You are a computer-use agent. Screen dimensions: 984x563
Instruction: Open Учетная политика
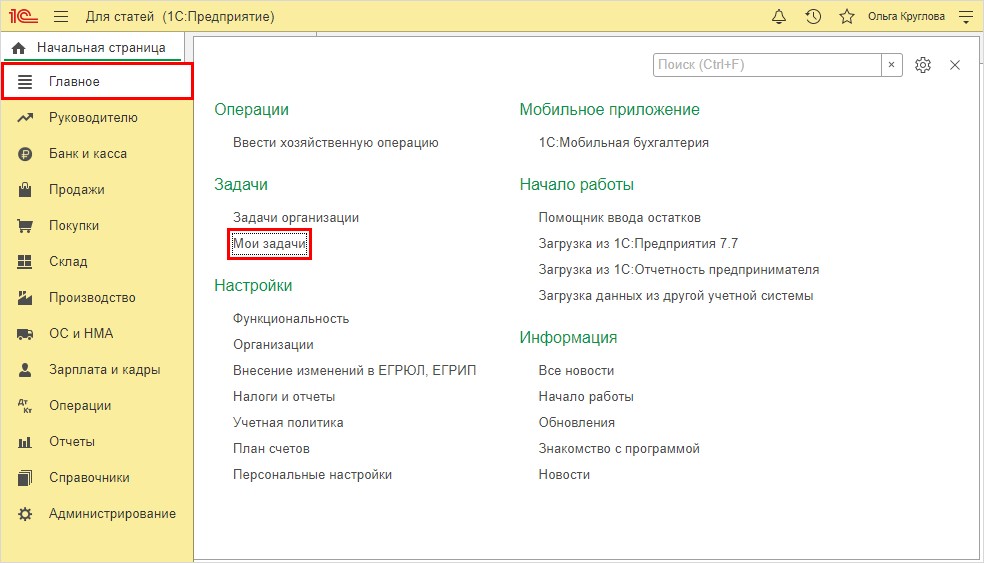tap(288, 422)
